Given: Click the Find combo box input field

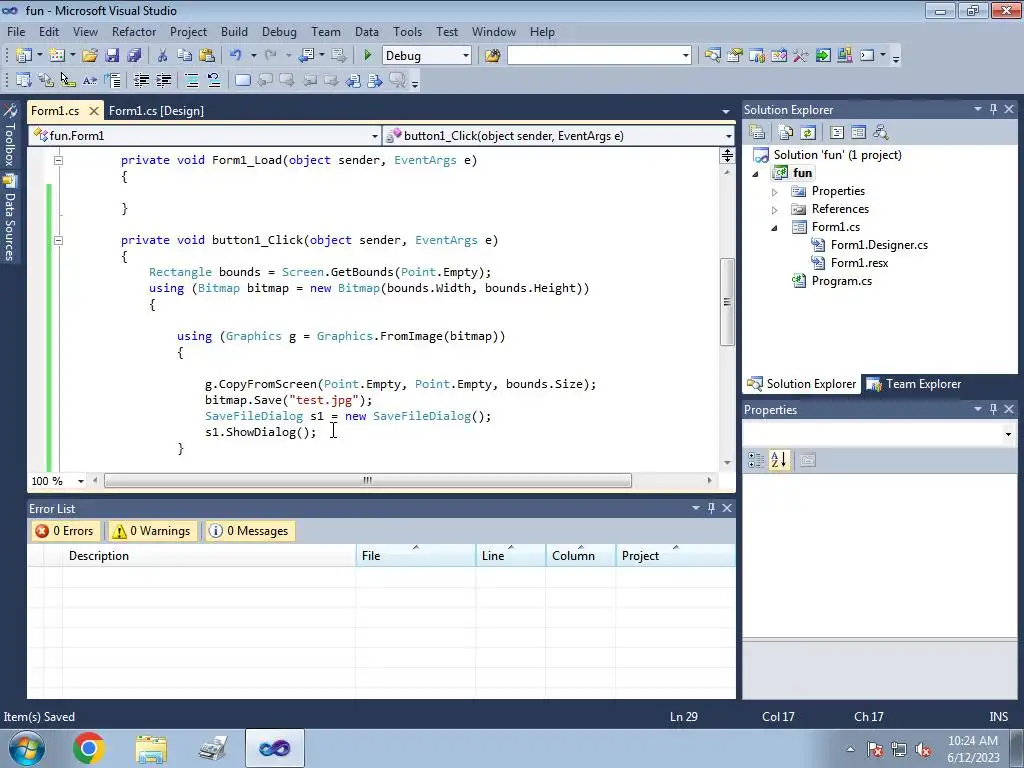Looking at the screenshot, I should click(x=593, y=56).
